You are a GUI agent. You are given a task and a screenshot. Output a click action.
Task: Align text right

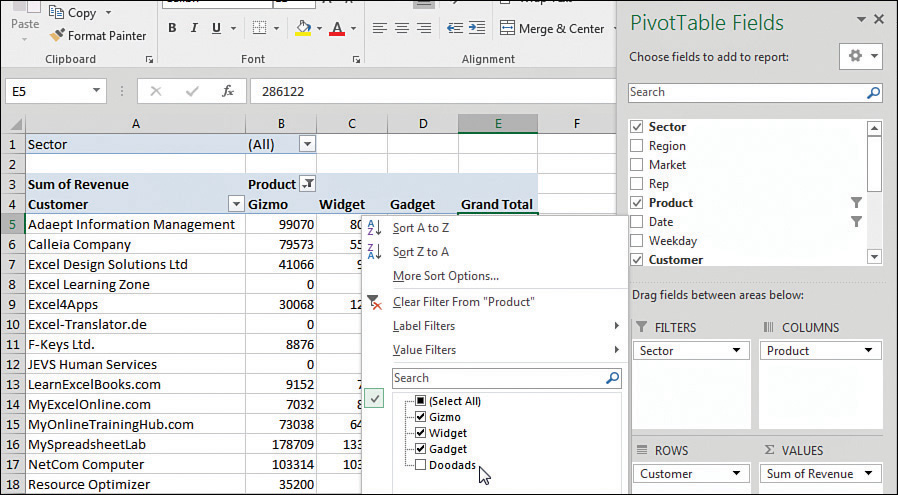(424, 28)
